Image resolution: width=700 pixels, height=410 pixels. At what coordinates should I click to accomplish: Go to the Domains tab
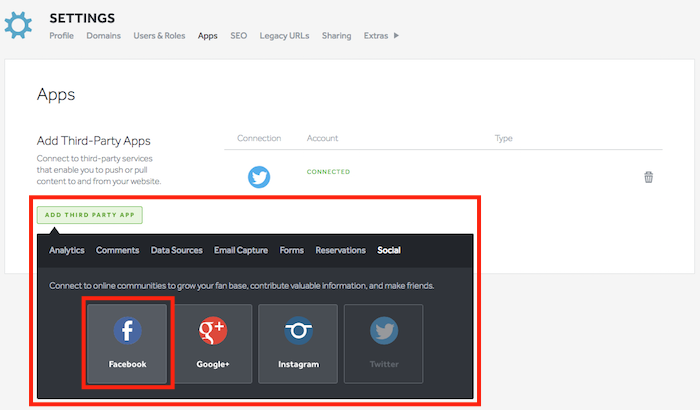(x=104, y=36)
